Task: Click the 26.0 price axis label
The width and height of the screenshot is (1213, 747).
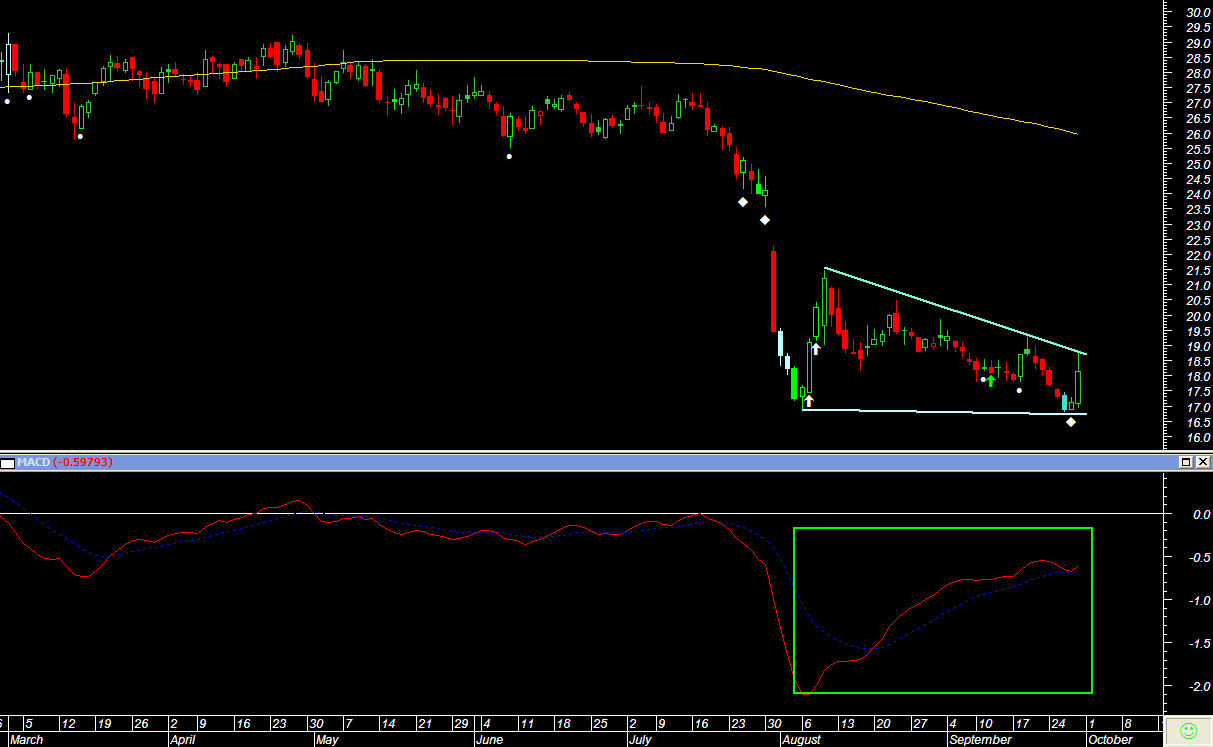Action: [x=1198, y=134]
